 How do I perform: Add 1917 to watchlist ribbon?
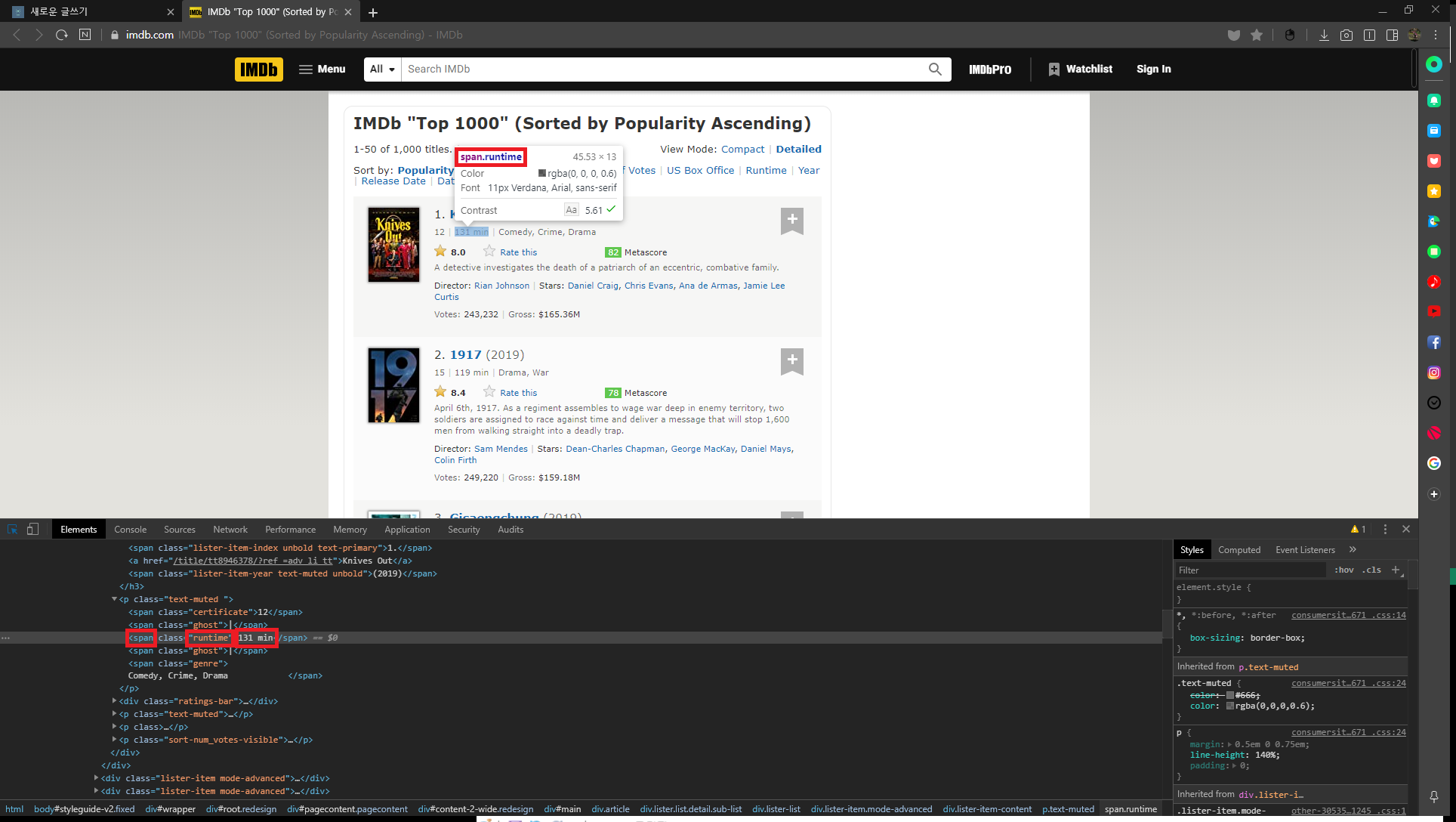click(791, 360)
